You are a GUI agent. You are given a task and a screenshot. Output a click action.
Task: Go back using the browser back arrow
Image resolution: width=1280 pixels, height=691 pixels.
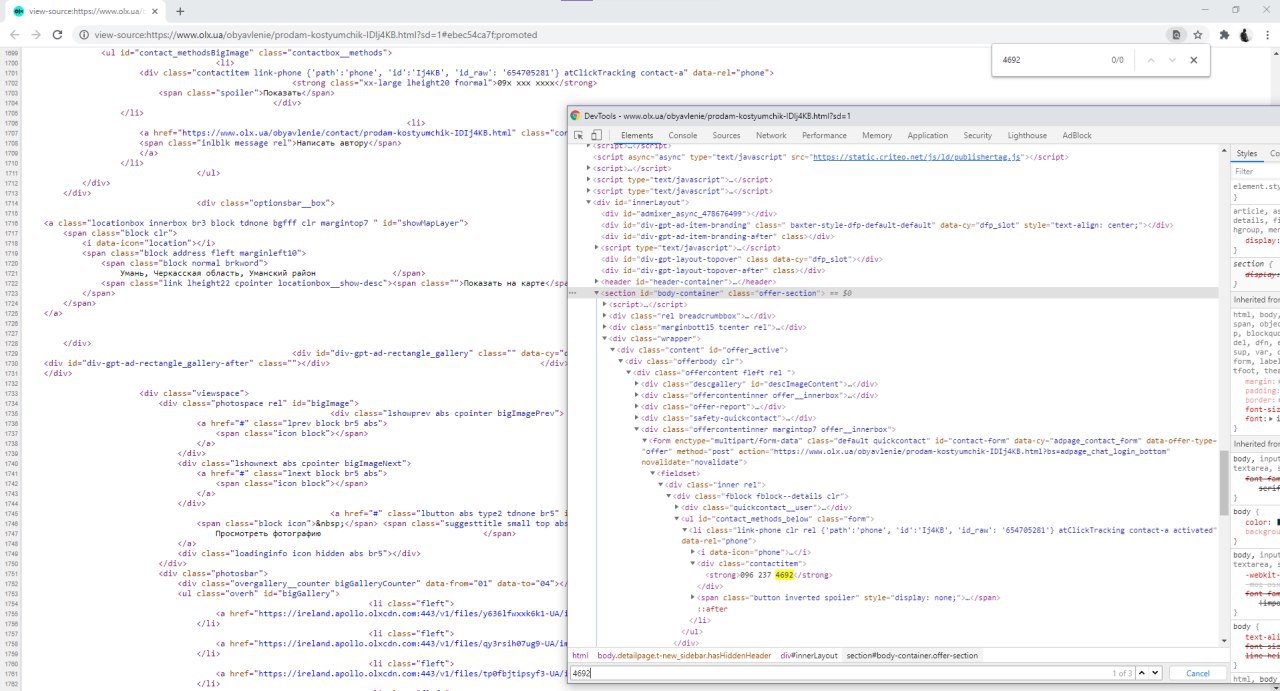[x=14, y=34]
